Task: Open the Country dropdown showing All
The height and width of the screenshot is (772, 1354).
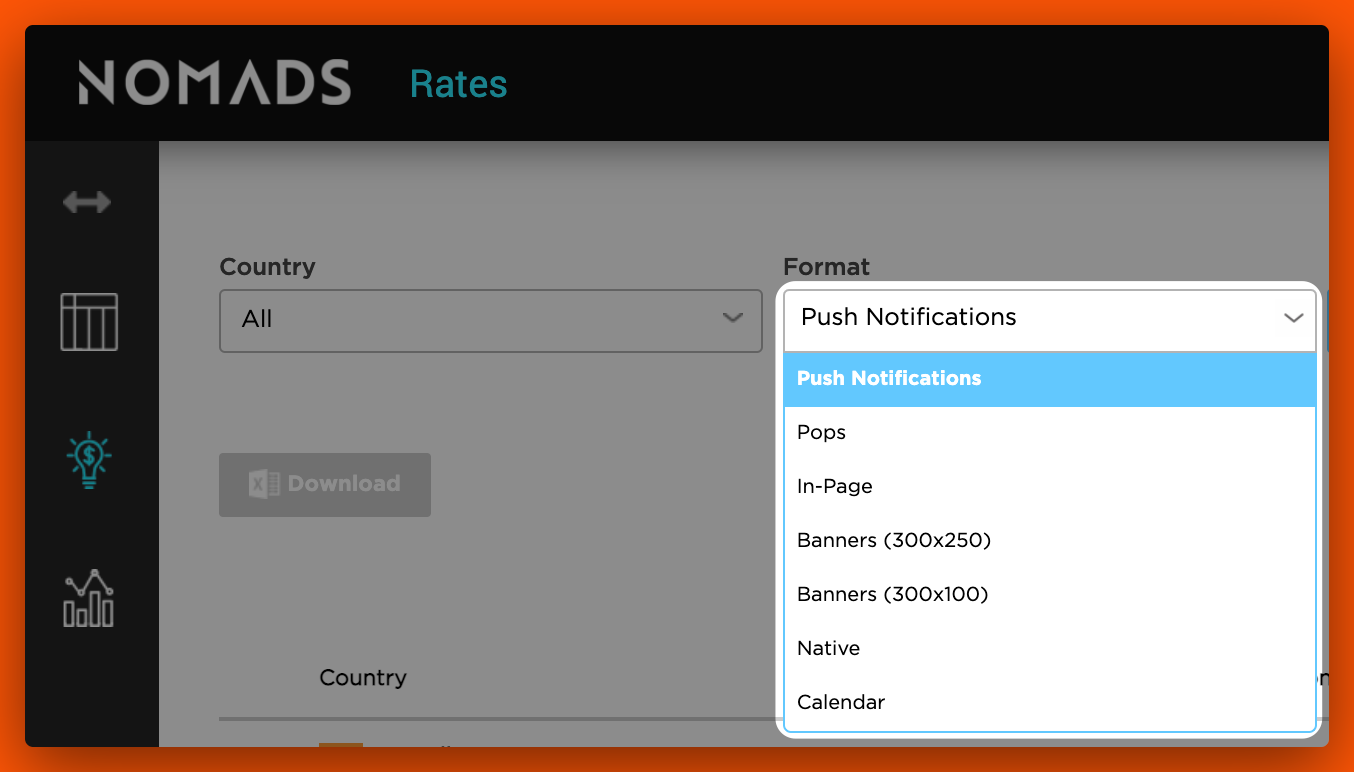Action: click(x=491, y=320)
